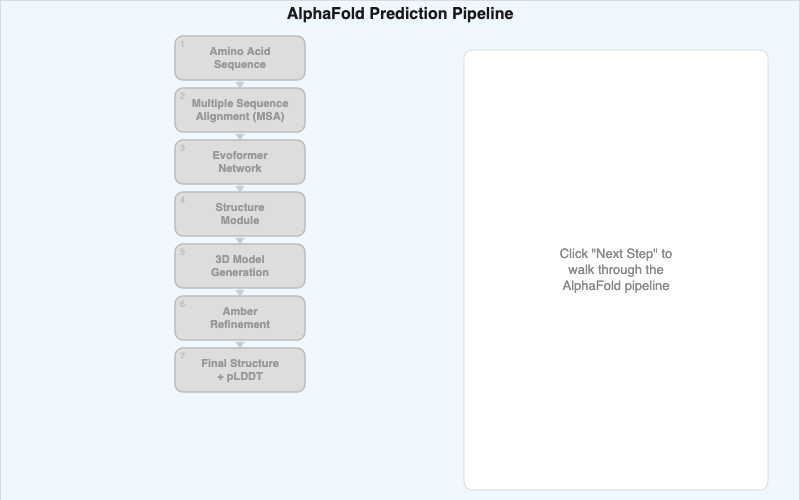Click the "Click Next Step" placeholder text
The image size is (800, 500).
615,270
